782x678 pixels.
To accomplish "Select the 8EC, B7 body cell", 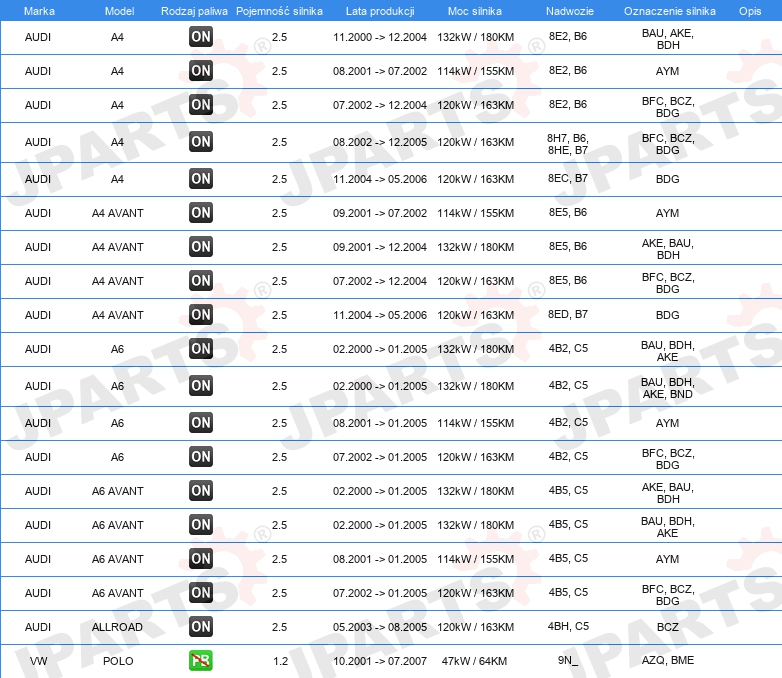I will click(x=568, y=178).
